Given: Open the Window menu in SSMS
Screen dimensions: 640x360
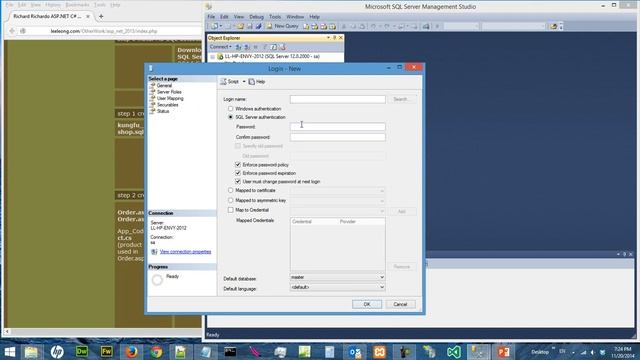Looking at the screenshot, I should (295, 17).
